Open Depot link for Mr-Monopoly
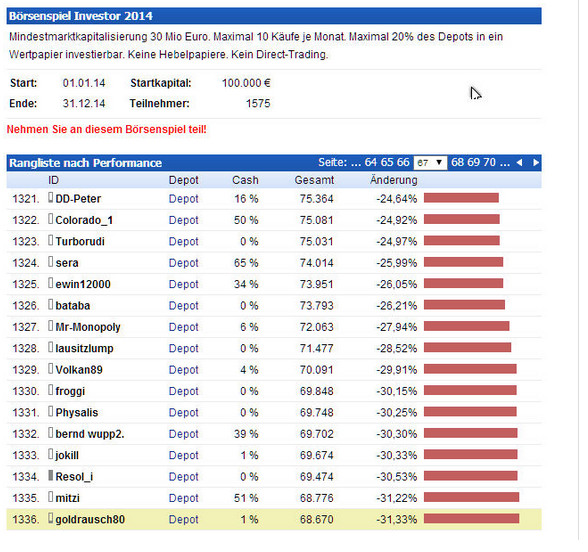 (183, 327)
